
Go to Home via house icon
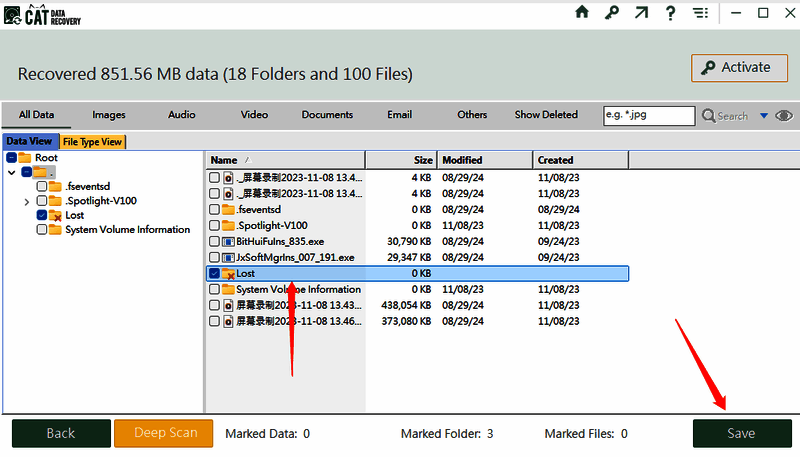click(582, 12)
